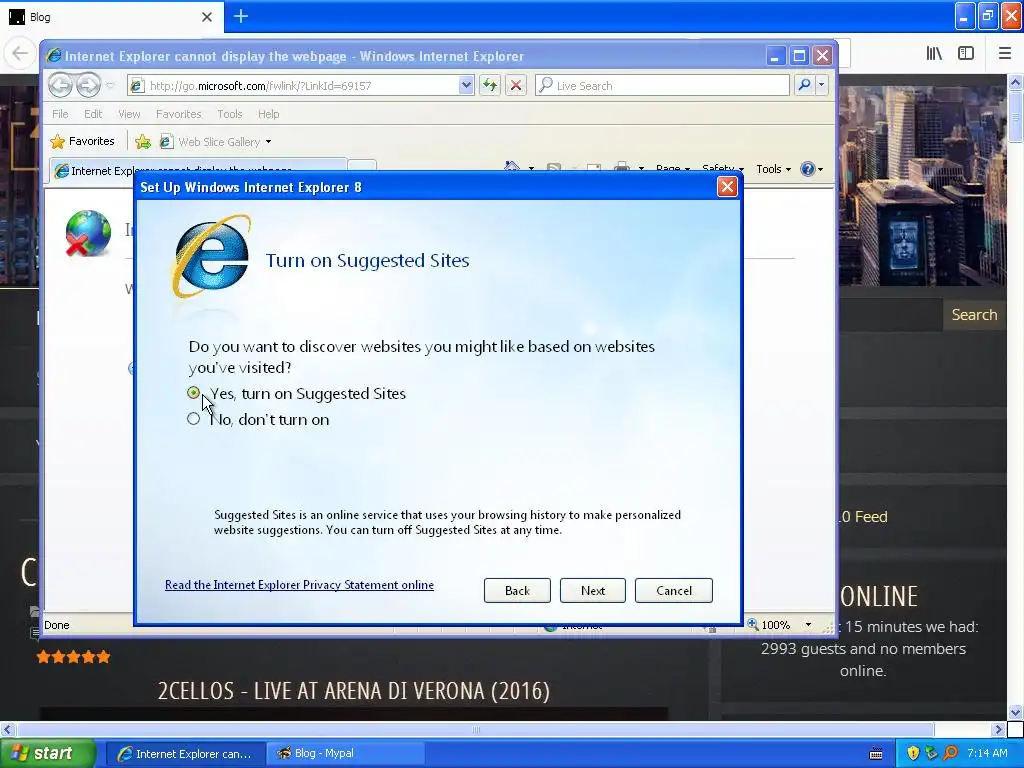
Task: Open recent pages dropdown beside Forward
Action: (x=110, y=86)
